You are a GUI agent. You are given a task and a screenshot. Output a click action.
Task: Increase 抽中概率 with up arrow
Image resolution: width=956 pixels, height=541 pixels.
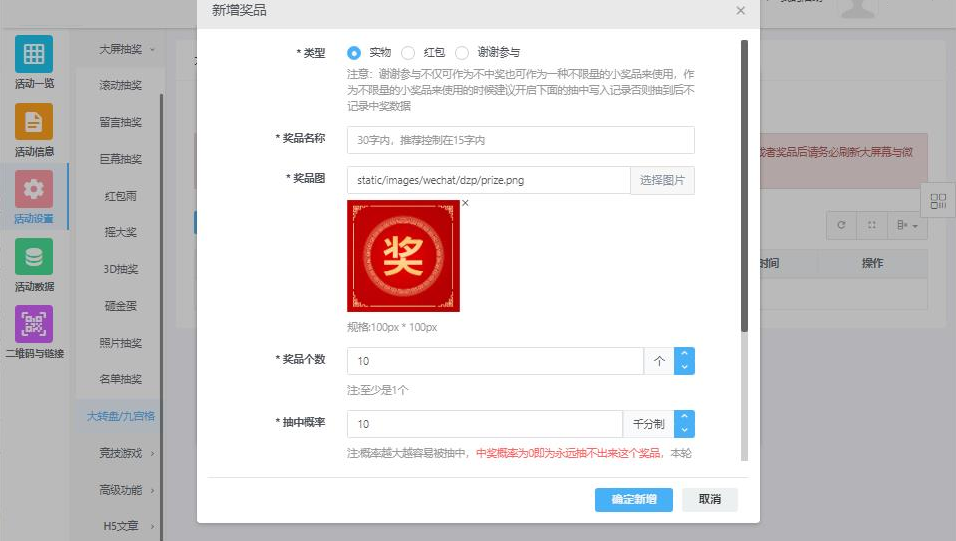[x=684, y=417]
